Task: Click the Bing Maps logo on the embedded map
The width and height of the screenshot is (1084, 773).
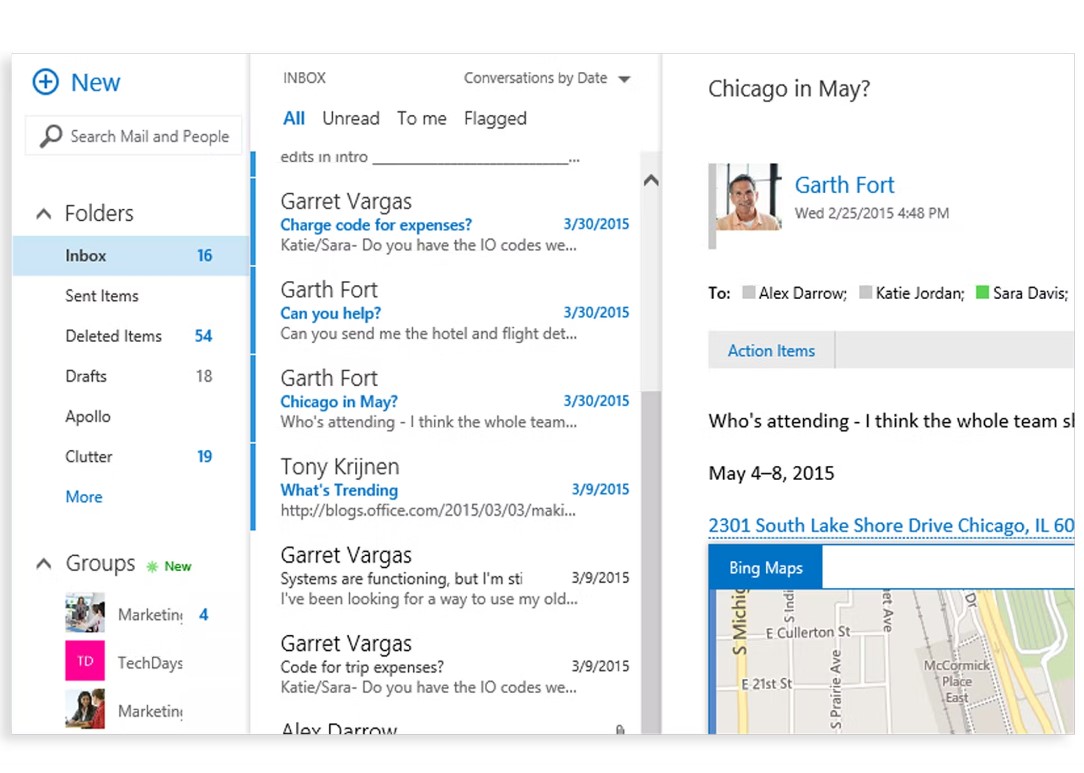Action: click(764, 567)
